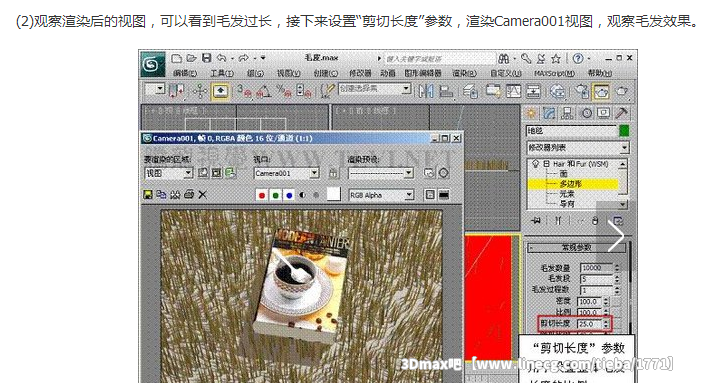Open the Layer Manager icon
The width and height of the screenshot is (713, 383).
pyautogui.click(x=470, y=91)
